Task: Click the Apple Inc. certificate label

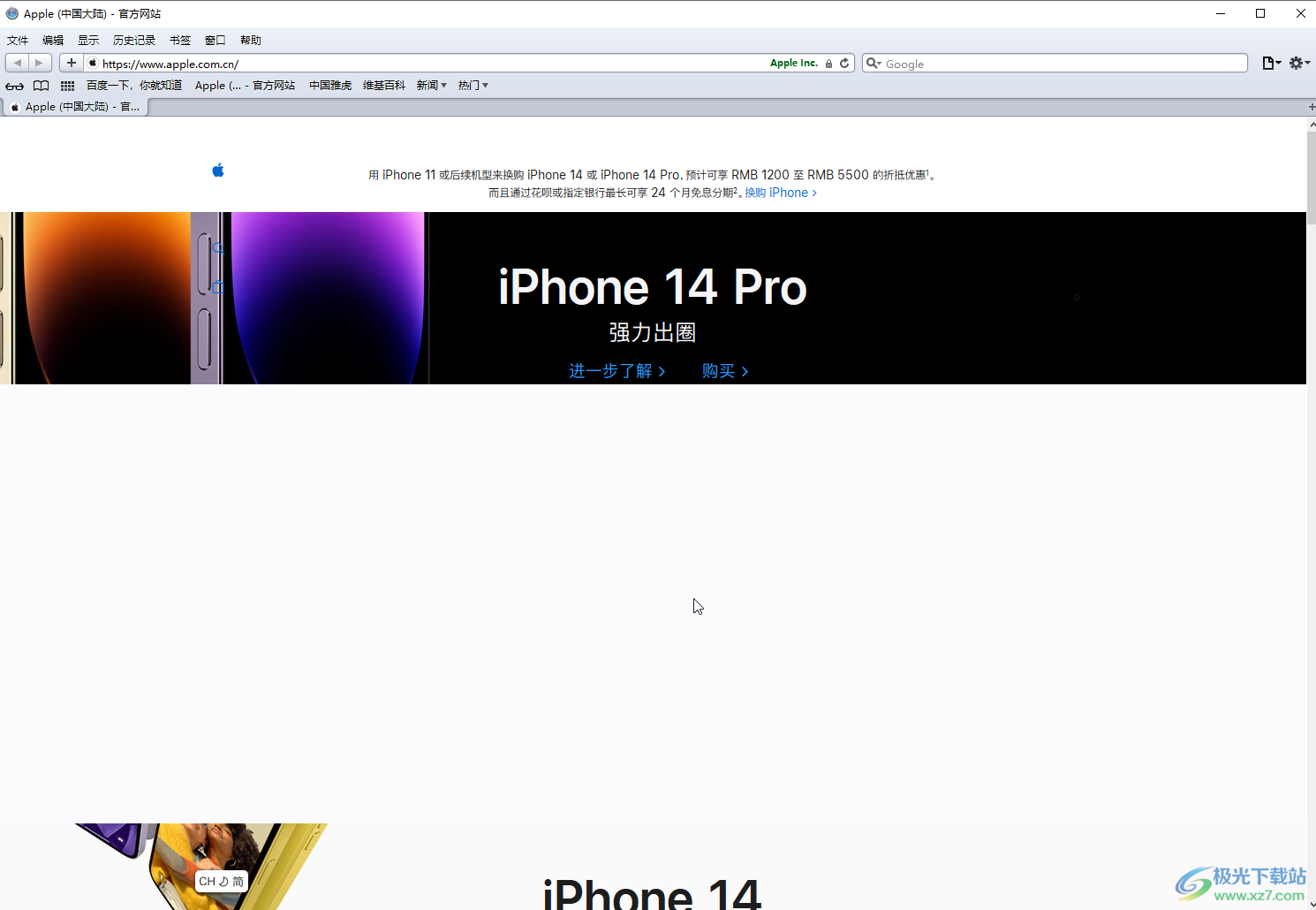Action: (x=793, y=63)
